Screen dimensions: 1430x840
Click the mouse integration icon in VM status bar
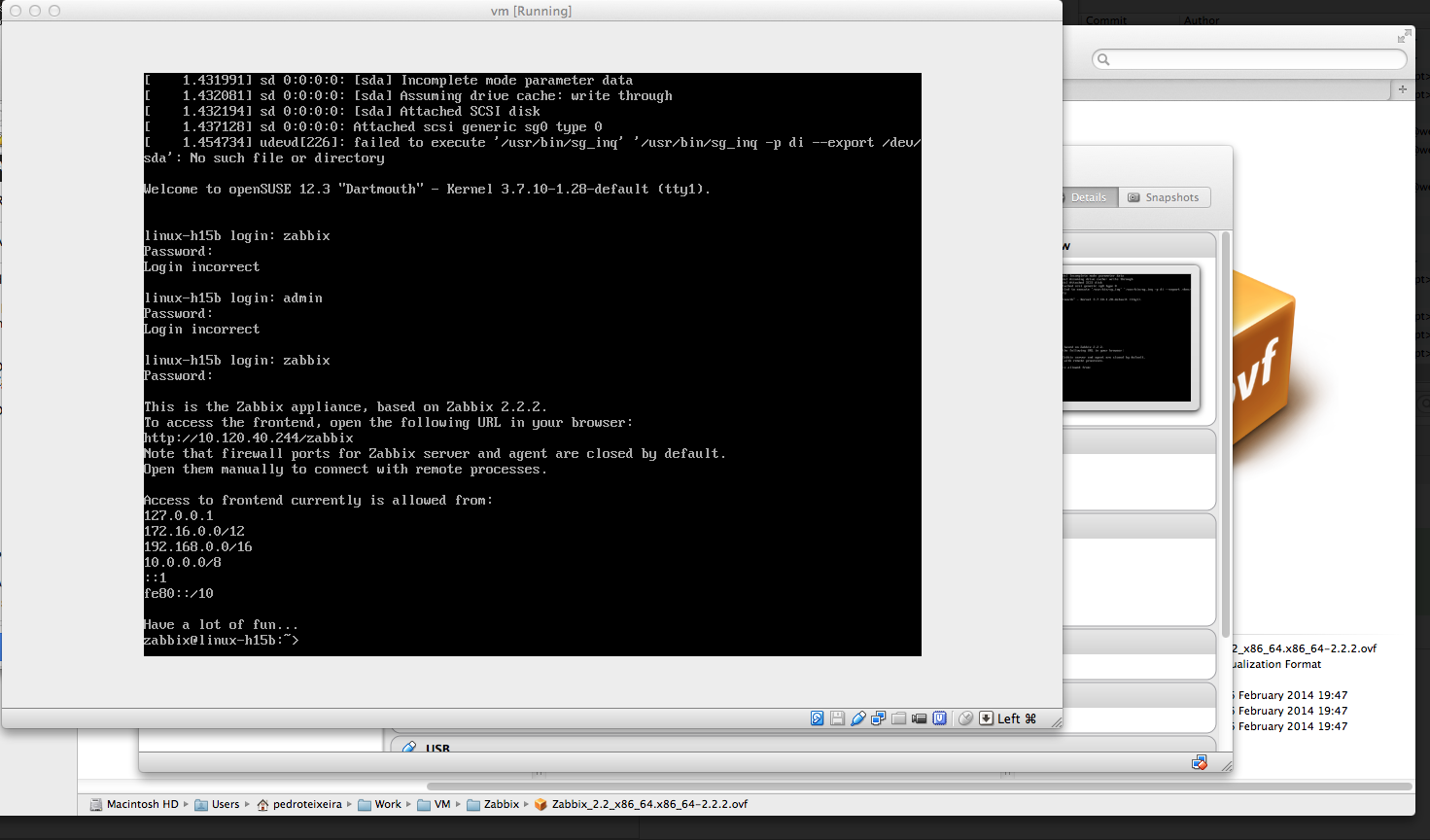click(x=965, y=718)
